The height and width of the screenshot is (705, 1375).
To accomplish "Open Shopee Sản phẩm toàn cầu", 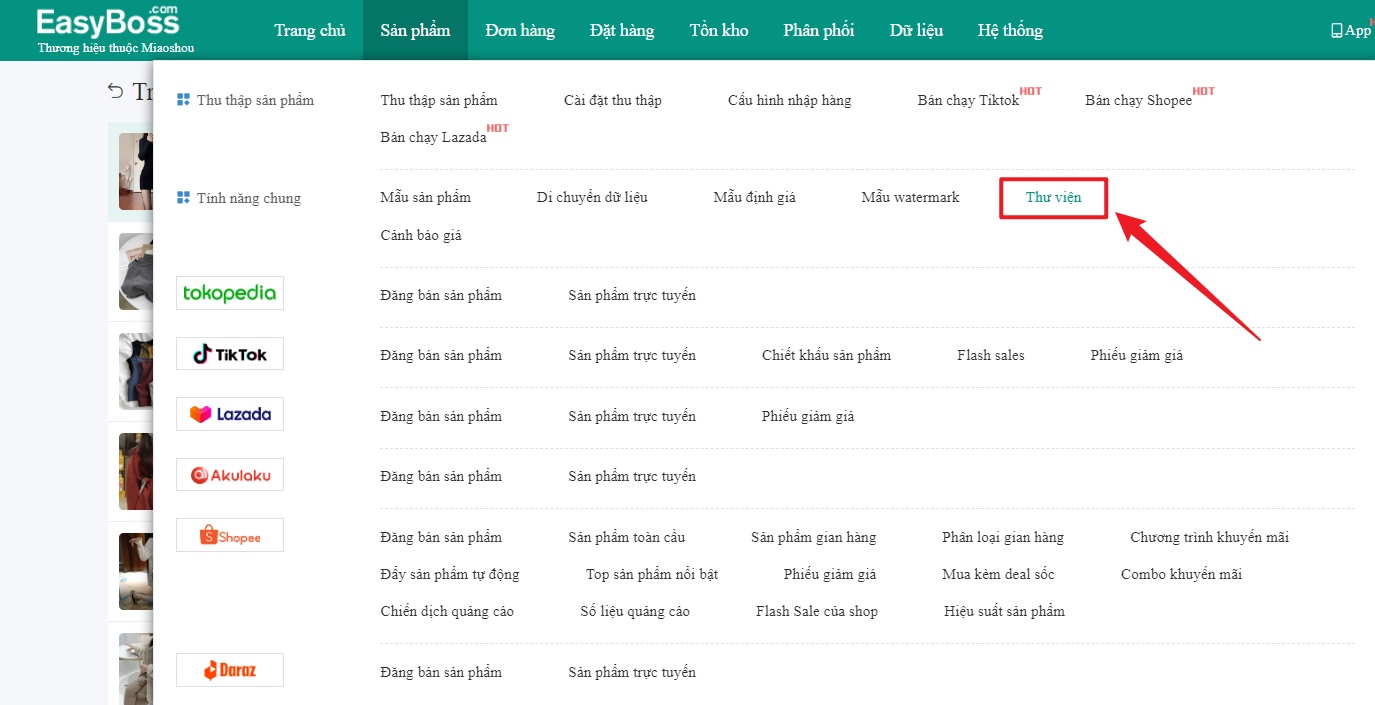I will click(627, 537).
